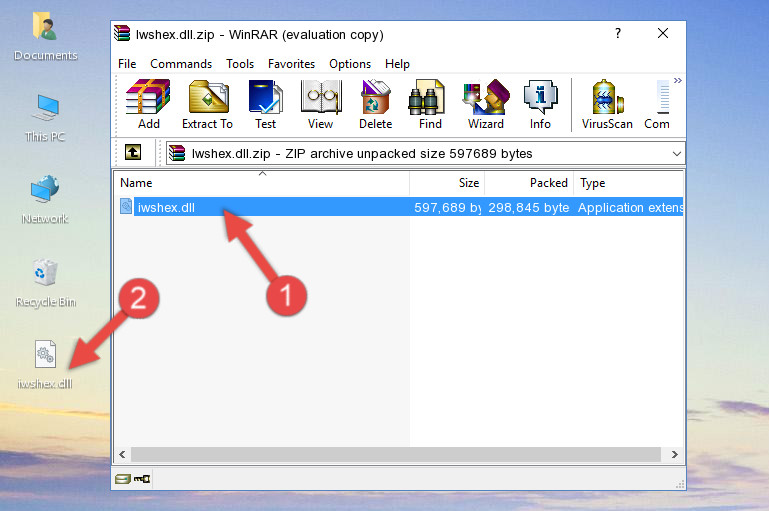Click the horizontal scrollbar left arrow
The height and width of the screenshot is (511, 769).
click(x=123, y=455)
